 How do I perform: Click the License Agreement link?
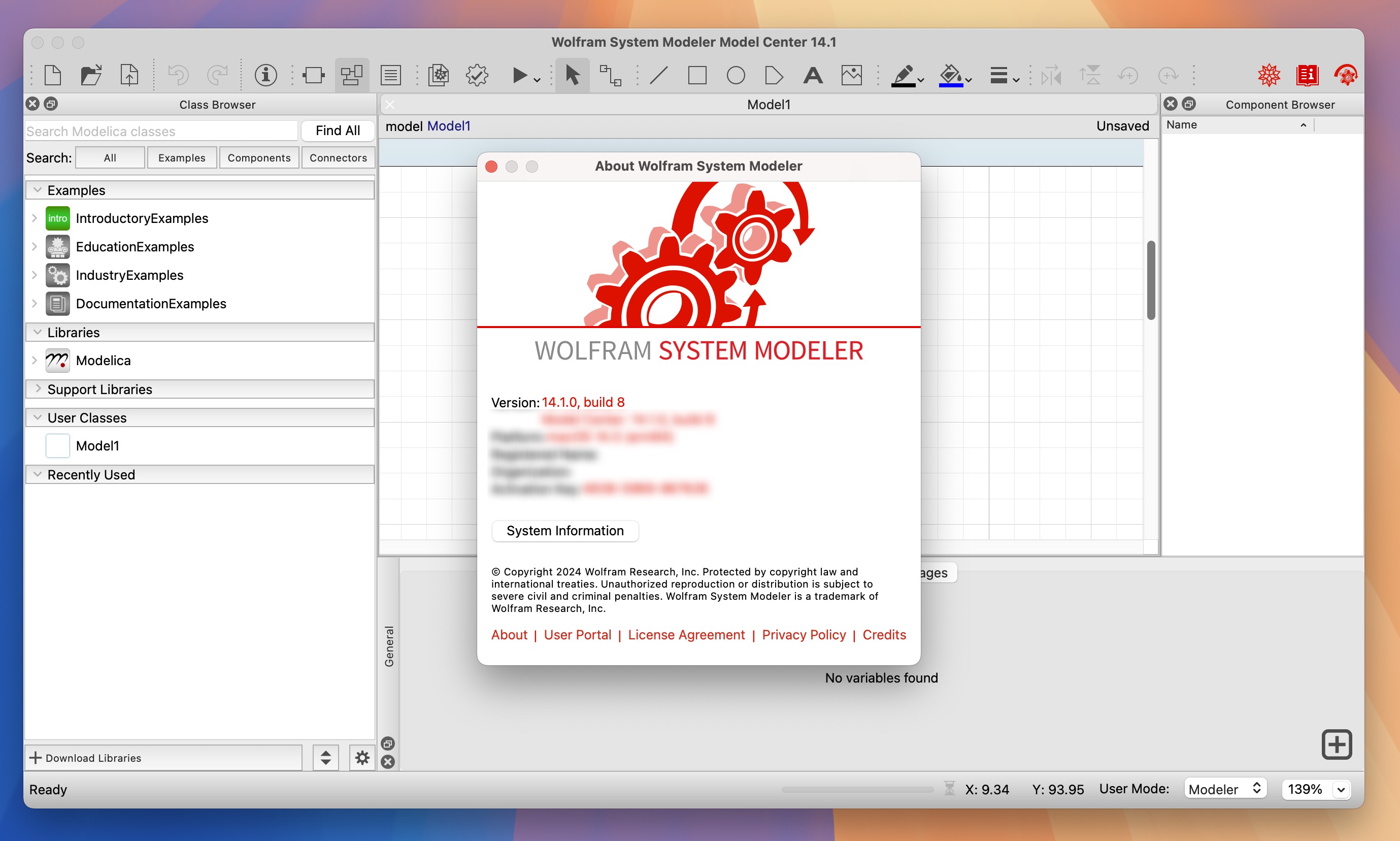(685, 634)
